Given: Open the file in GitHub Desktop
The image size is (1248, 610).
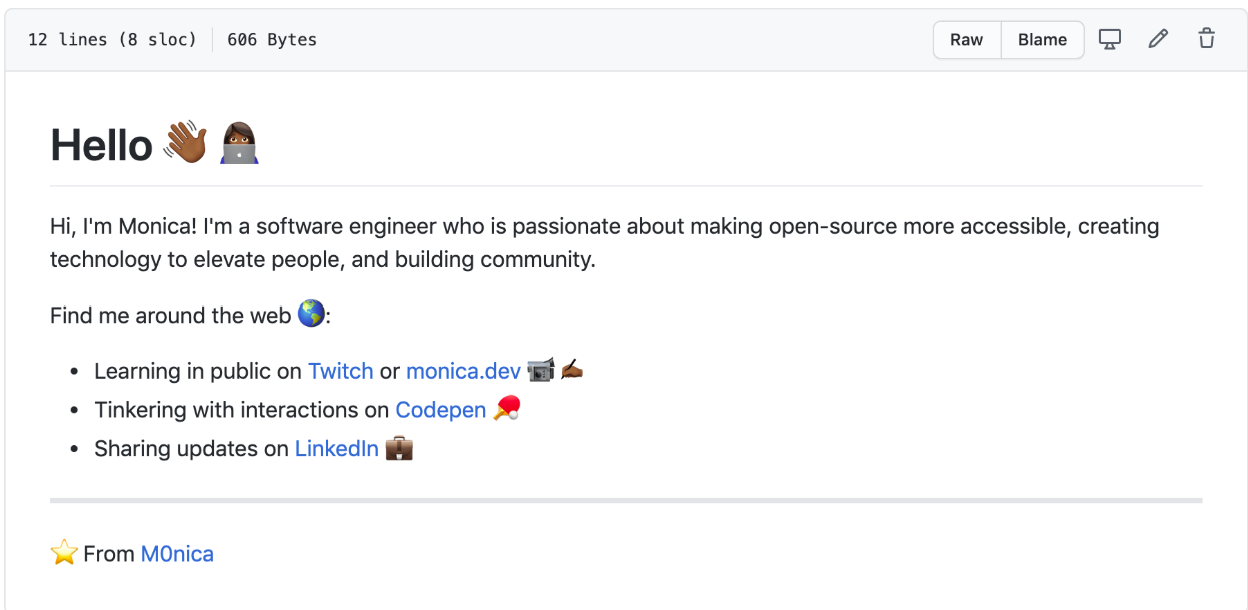Looking at the screenshot, I should pos(1110,39).
